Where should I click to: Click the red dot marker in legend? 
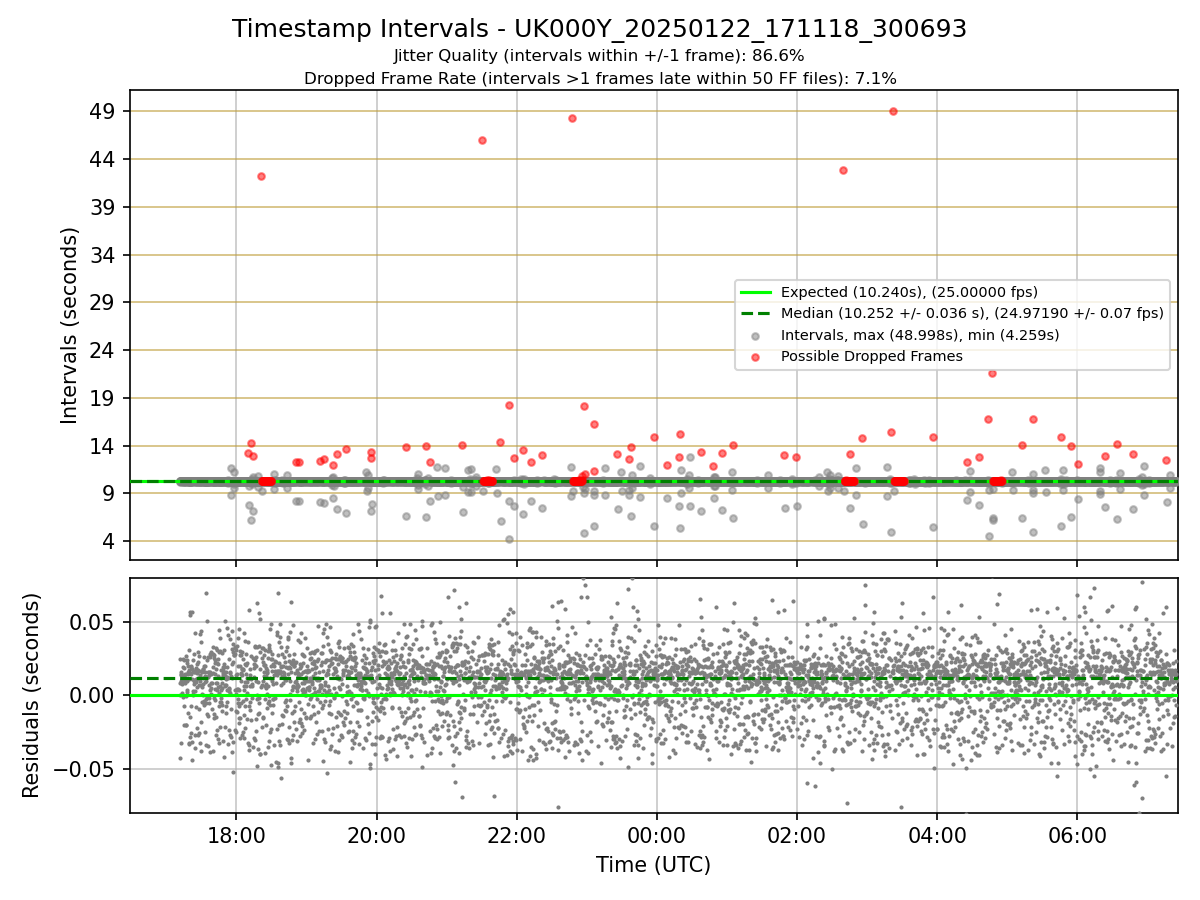coord(756,356)
